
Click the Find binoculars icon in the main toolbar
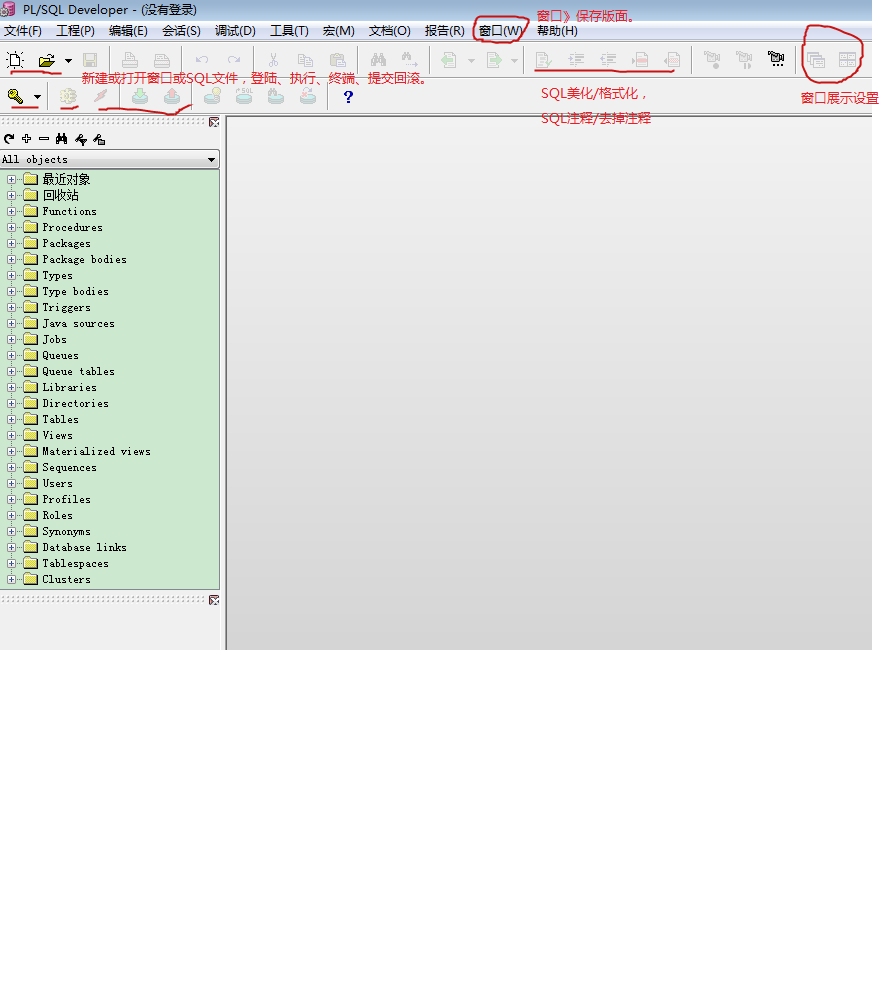378,60
